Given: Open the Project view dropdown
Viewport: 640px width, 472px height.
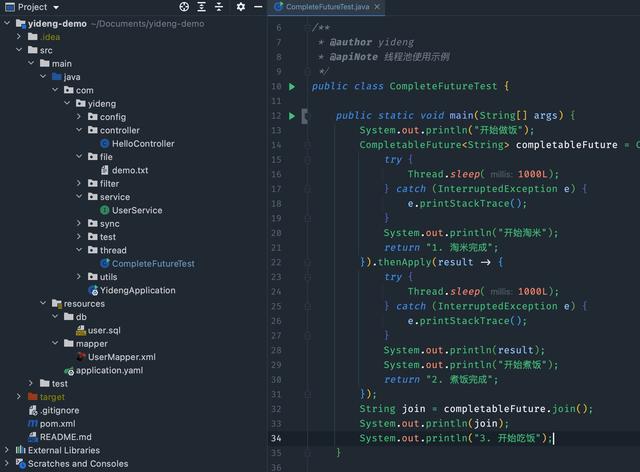Looking at the screenshot, I should pos(56,7).
